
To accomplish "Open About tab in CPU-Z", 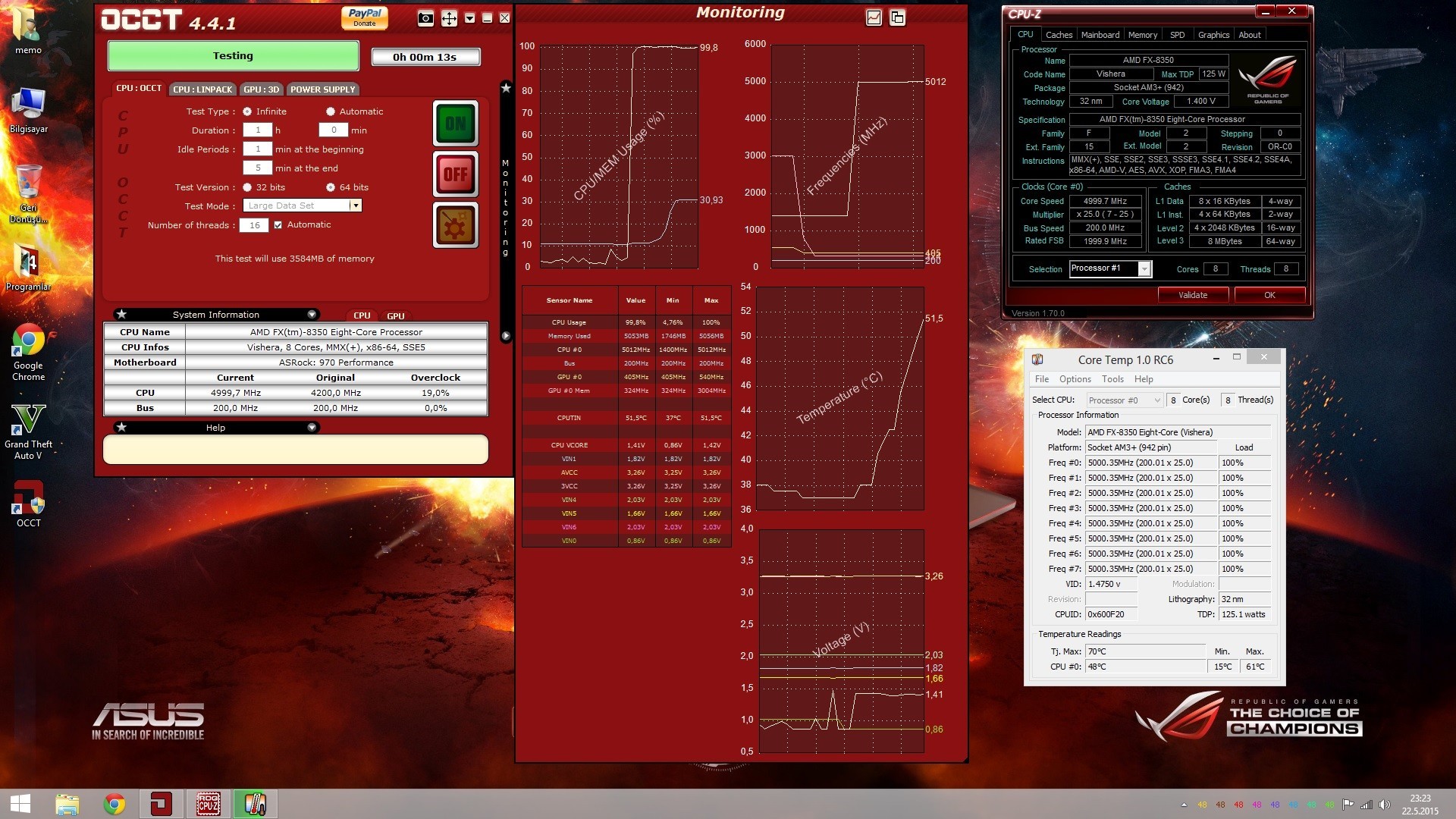I will coord(1250,35).
